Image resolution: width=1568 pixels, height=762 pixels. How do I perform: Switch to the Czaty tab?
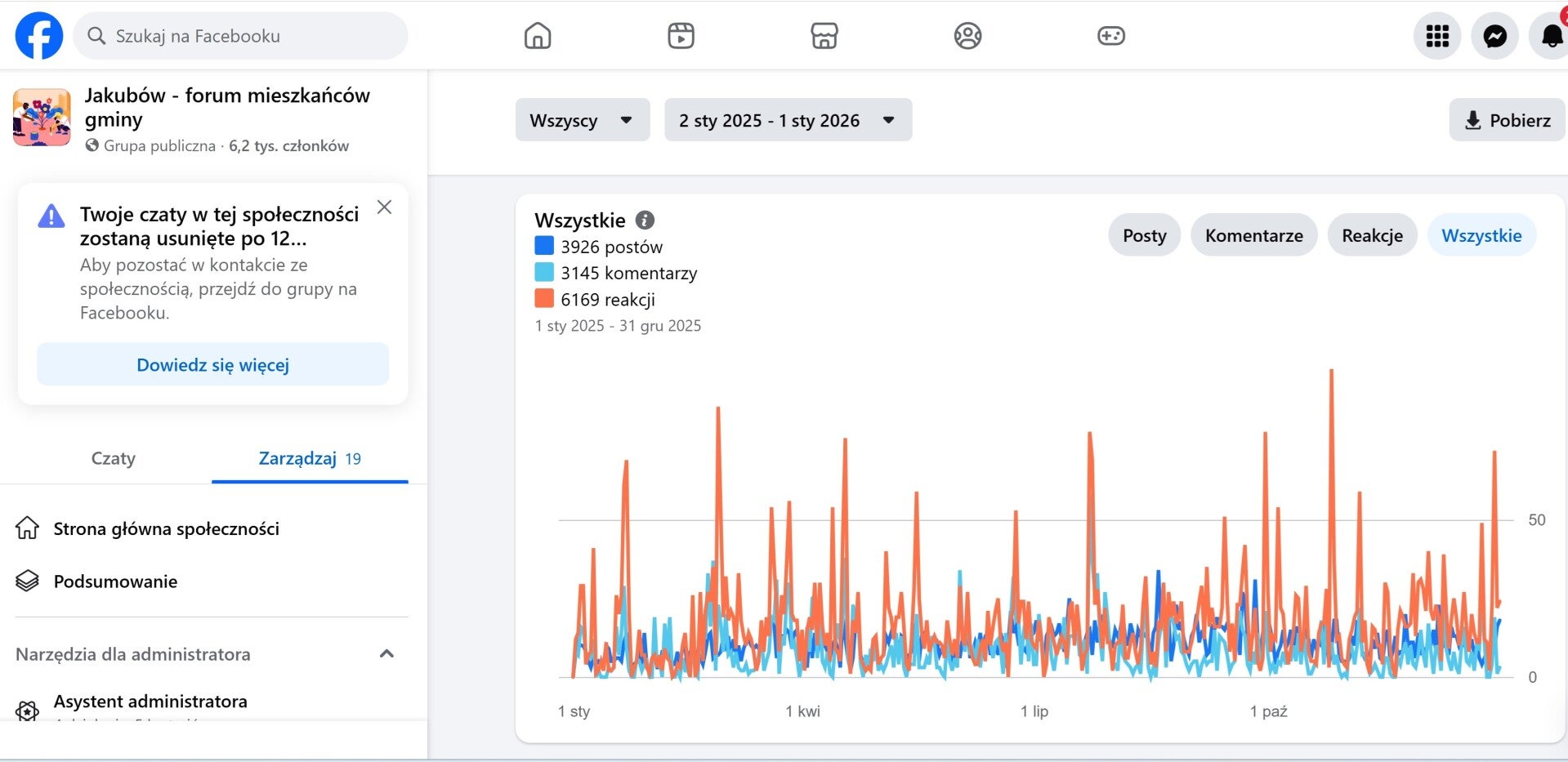coord(114,458)
